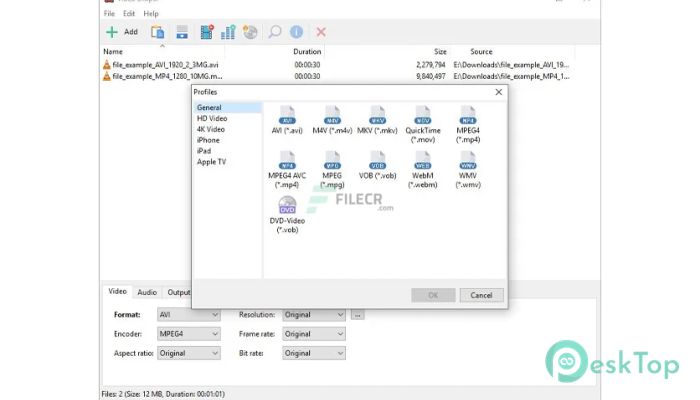
Task: Select 4K Video profile category
Action: [211, 129]
